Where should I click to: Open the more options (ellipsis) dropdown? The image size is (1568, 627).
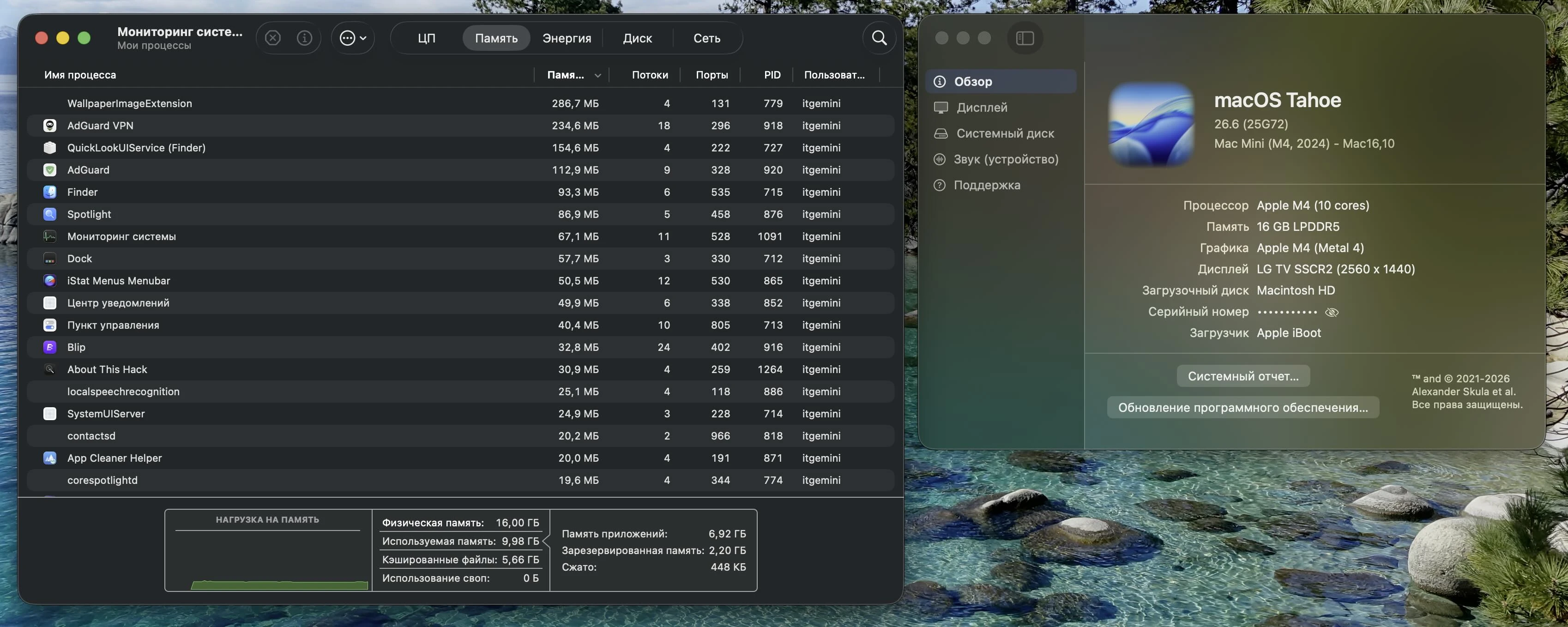tap(352, 38)
